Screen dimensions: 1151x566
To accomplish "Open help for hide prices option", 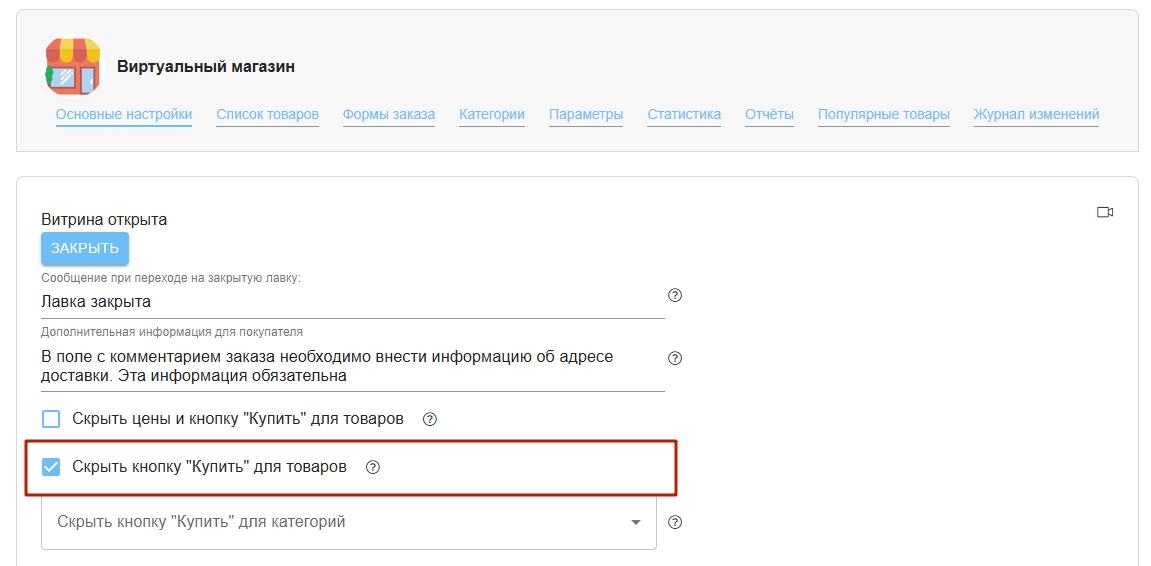I will pyautogui.click(x=430, y=419).
